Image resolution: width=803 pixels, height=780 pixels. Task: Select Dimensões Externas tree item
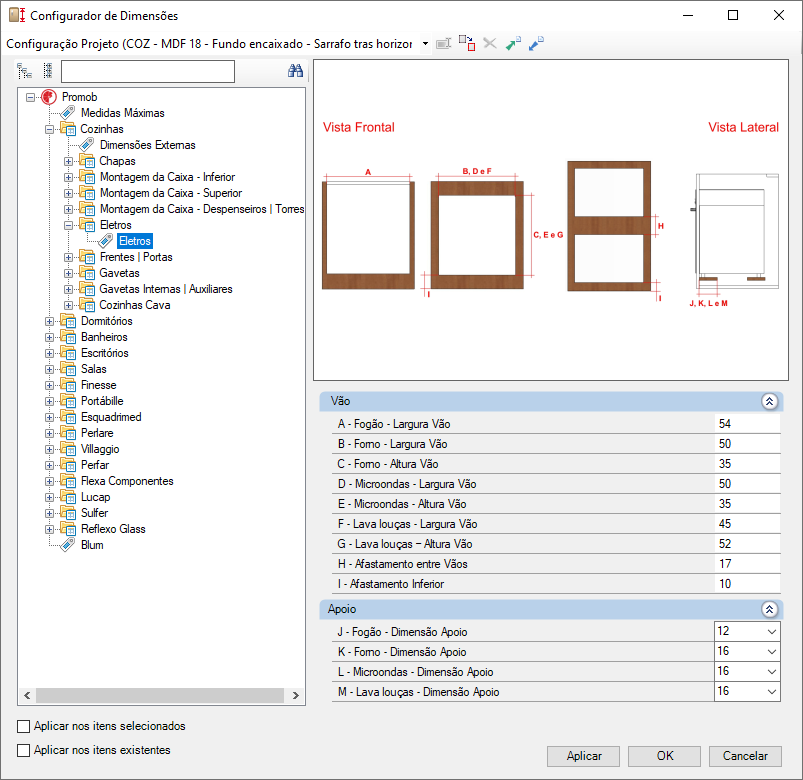pos(147,145)
